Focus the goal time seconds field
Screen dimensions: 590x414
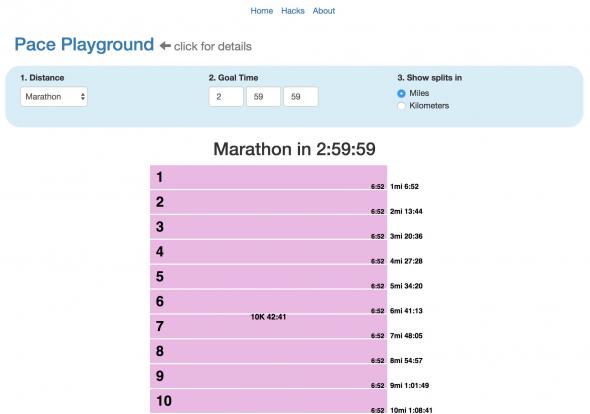point(301,97)
